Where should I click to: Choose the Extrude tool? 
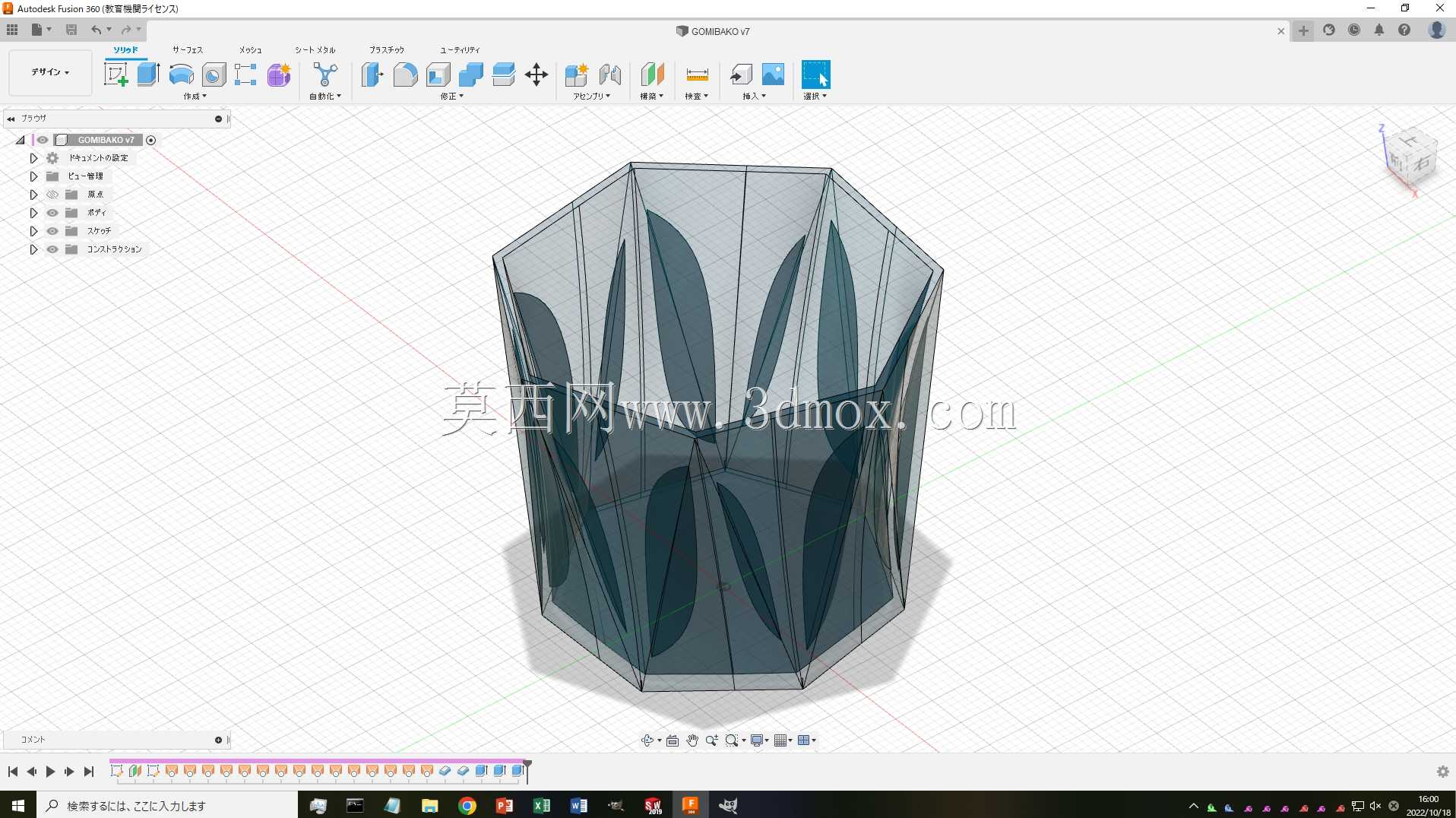pyautogui.click(x=148, y=75)
